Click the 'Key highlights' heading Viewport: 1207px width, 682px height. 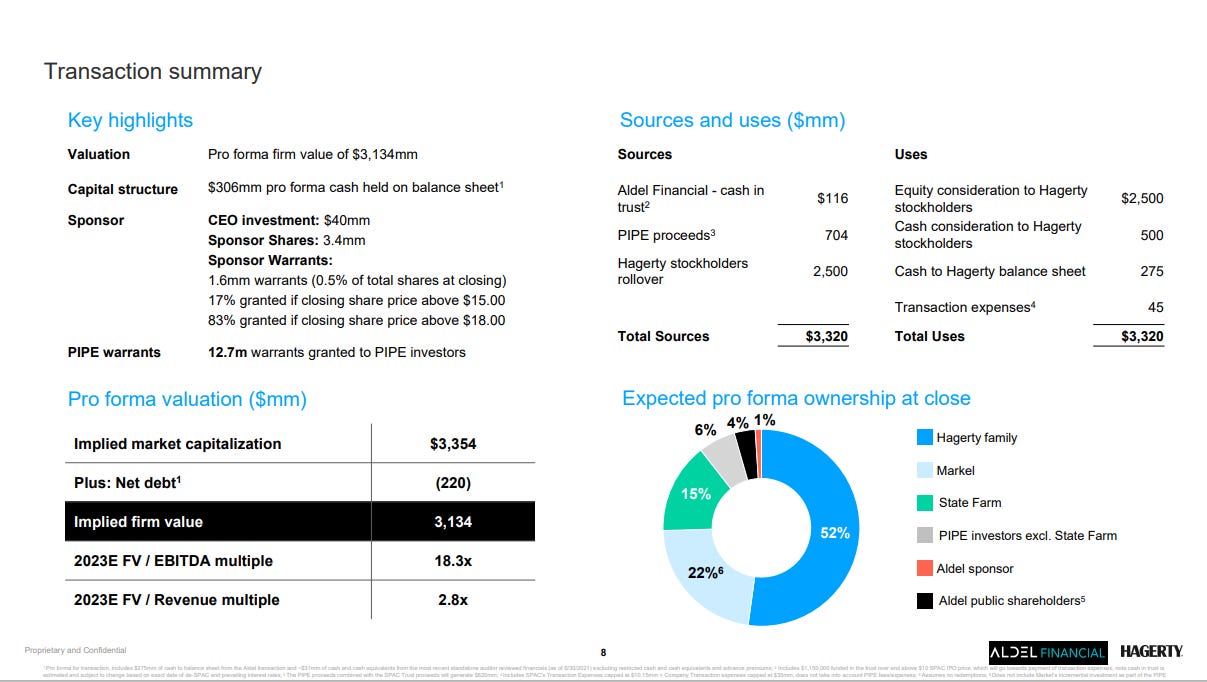(x=130, y=120)
